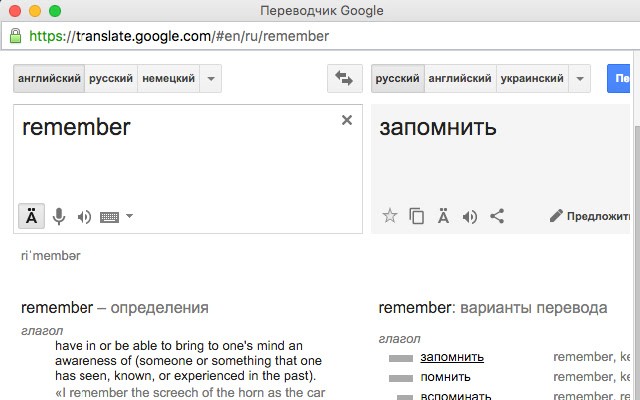The height and width of the screenshot is (400, 640).
Task: Select немецкий as source language
Action: [x=168, y=79]
